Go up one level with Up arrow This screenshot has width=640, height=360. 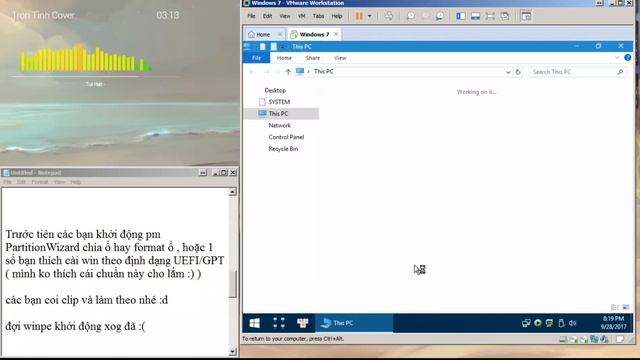point(288,72)
